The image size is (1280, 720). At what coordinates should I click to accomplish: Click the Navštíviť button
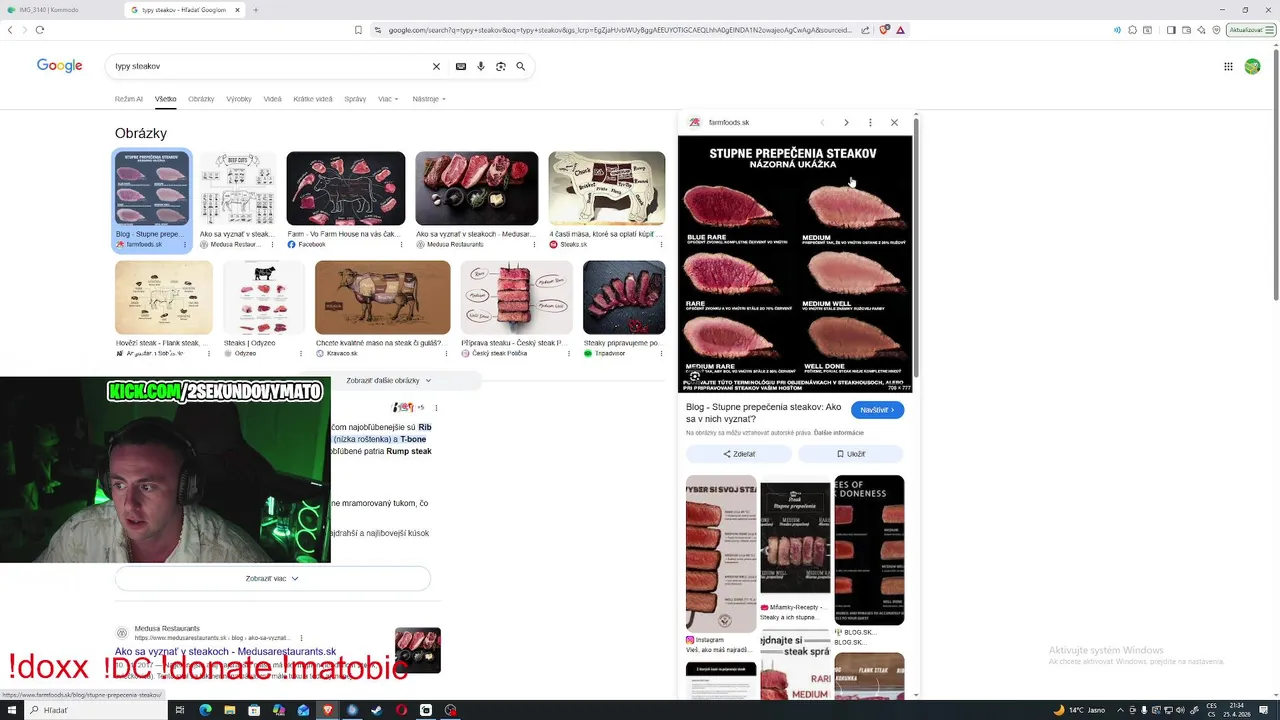878,410
